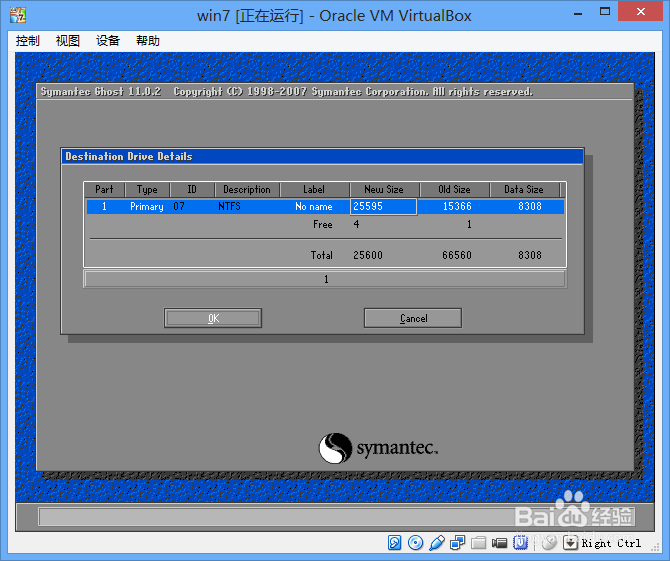The image size is (670, 561).
Task: Click the ID column header
Action: (x=192, y=189)
